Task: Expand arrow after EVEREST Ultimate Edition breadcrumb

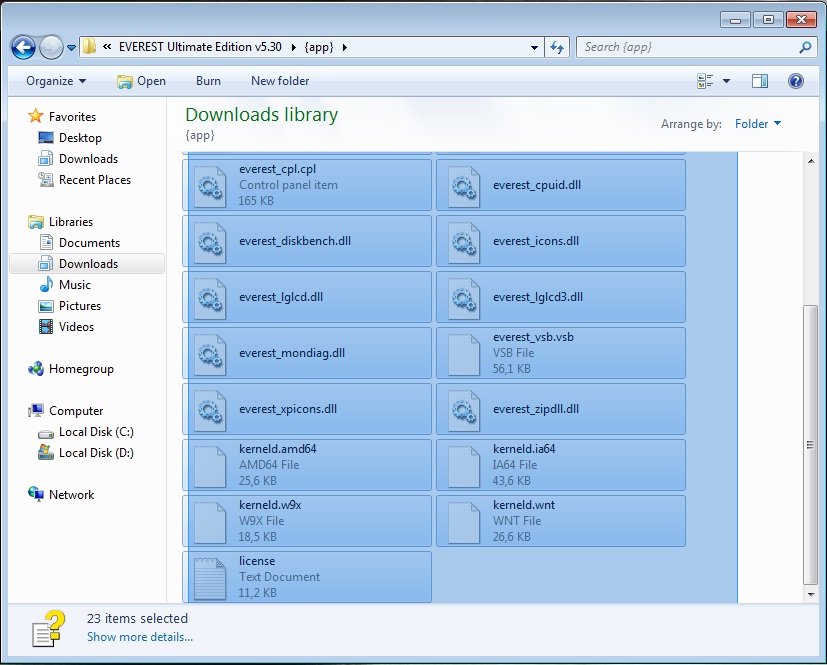Action: (x=294, y=47)
